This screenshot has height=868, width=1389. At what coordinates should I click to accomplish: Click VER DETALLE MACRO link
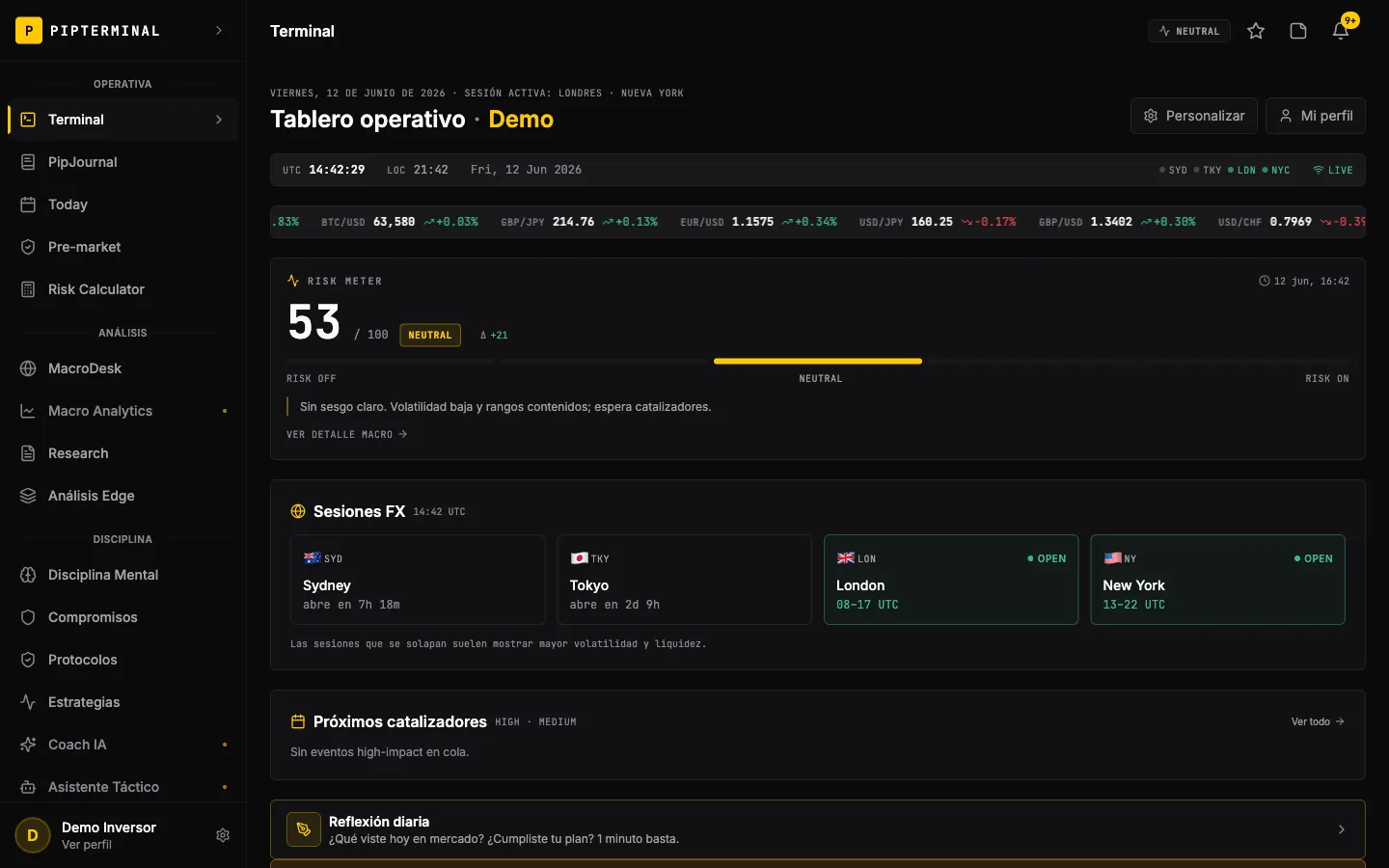(347, 434)
